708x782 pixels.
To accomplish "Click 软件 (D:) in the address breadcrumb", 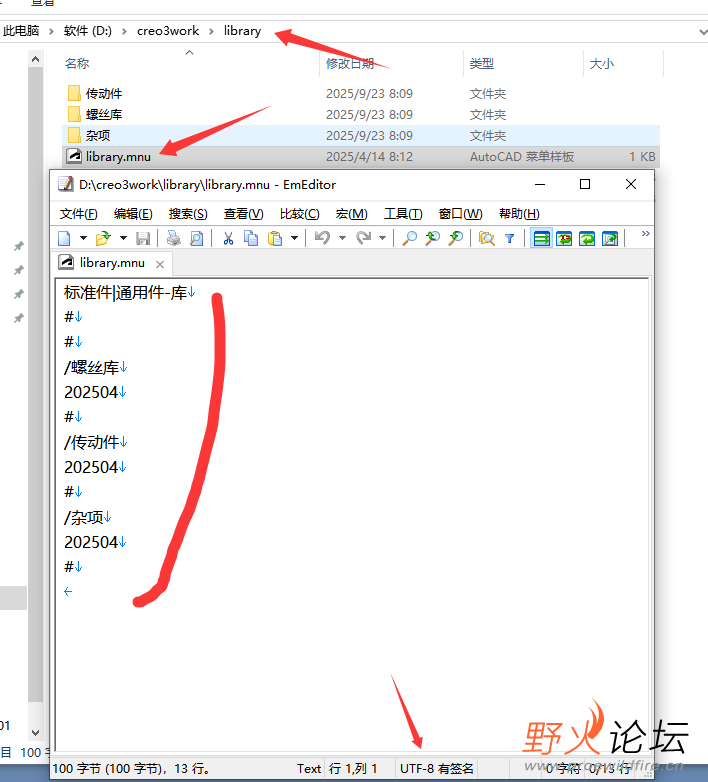I will point(88,31).
